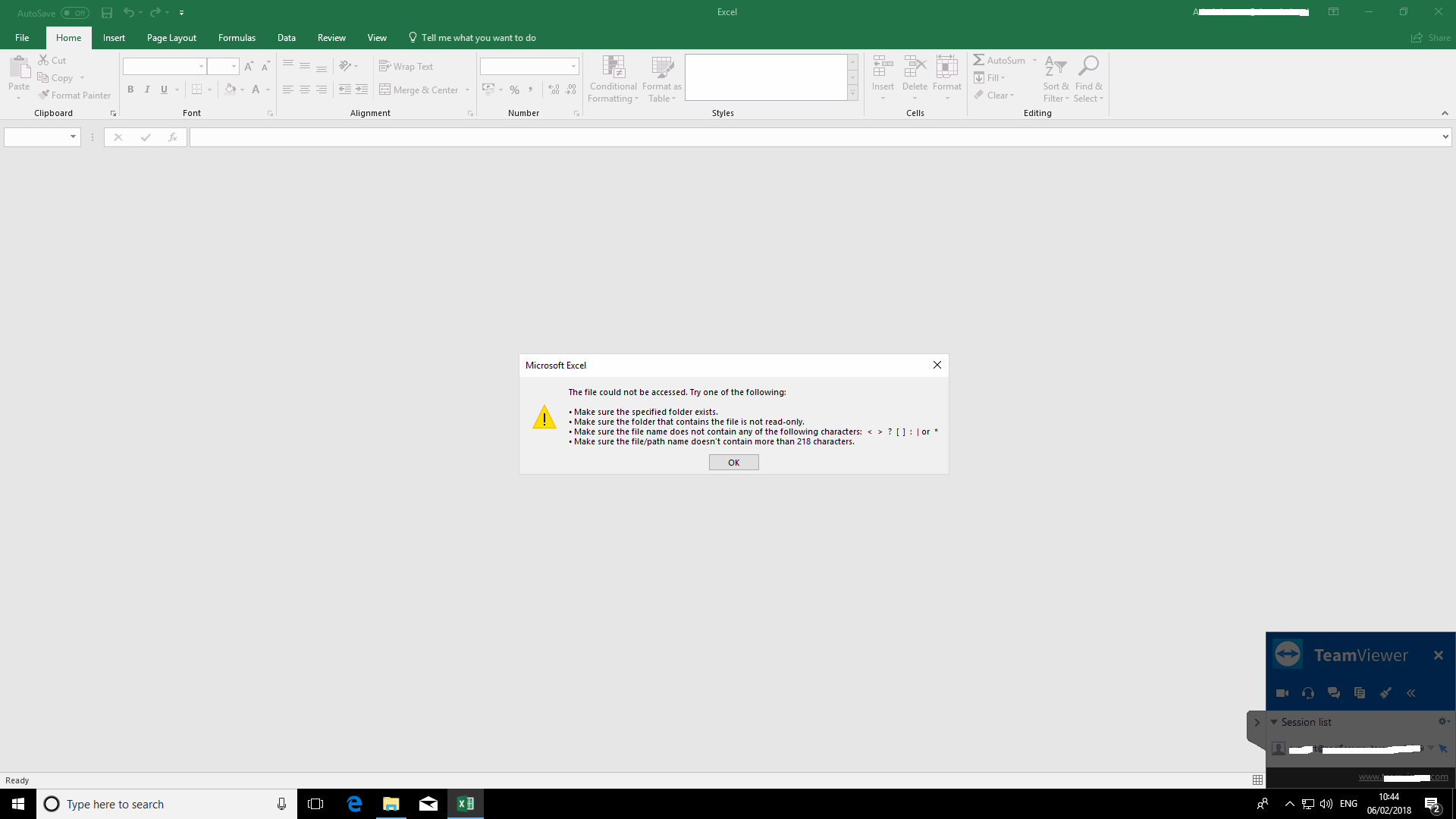Collapse the TeamViewer Session list
This screenshot has height=819, width=1456.
[x=1274, y=722]
